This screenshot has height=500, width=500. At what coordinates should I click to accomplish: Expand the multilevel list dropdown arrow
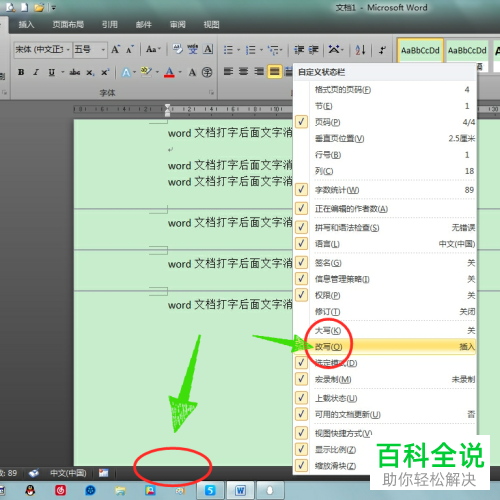point(281,50)
